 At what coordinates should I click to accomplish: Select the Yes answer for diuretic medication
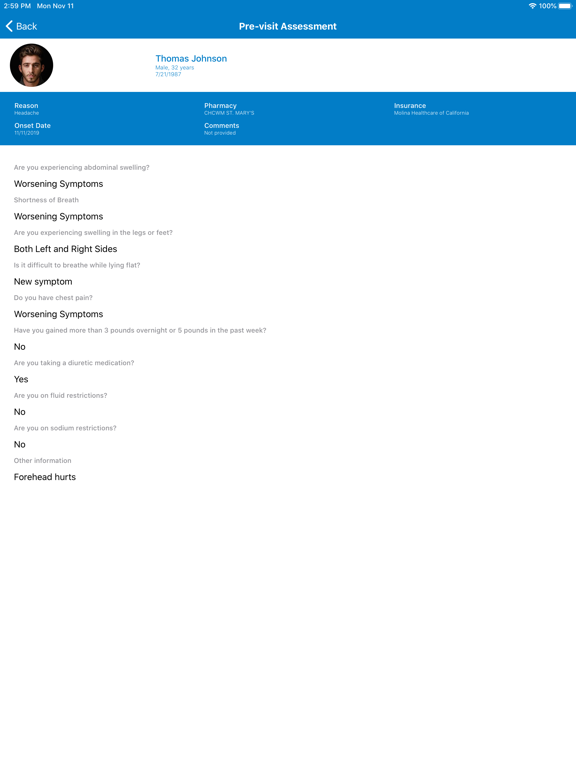(x=21, y=379)
